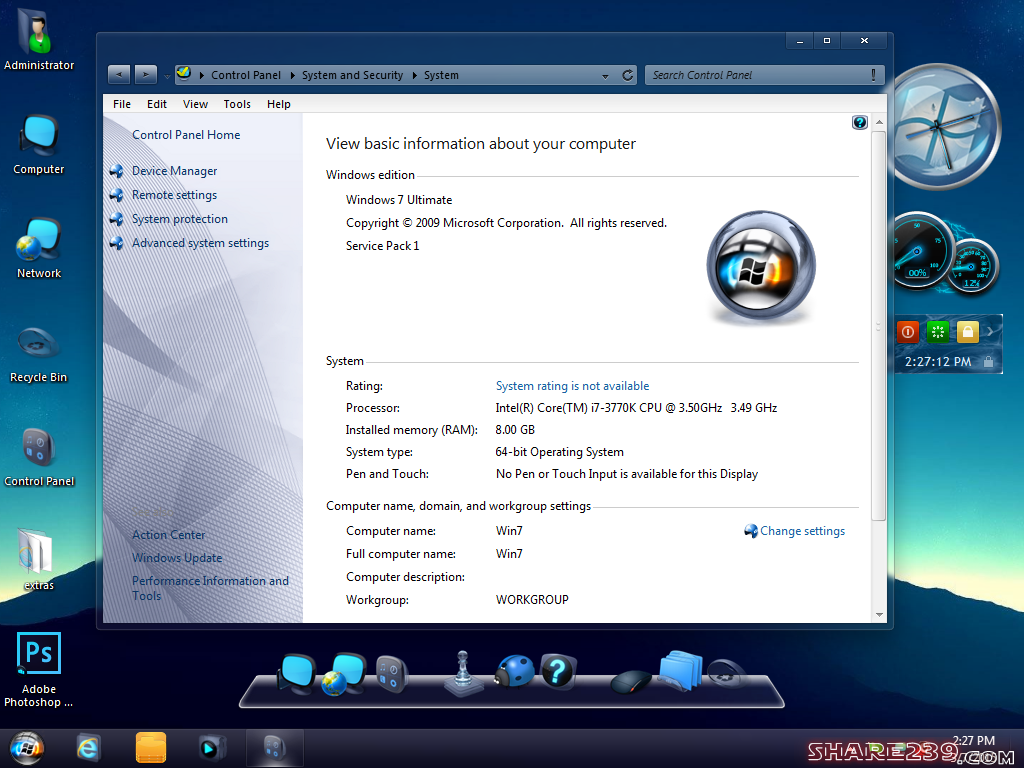1024x768 pixels.
Task: Open Internet Explorer from the taskbar
Action: pos(88,748)
